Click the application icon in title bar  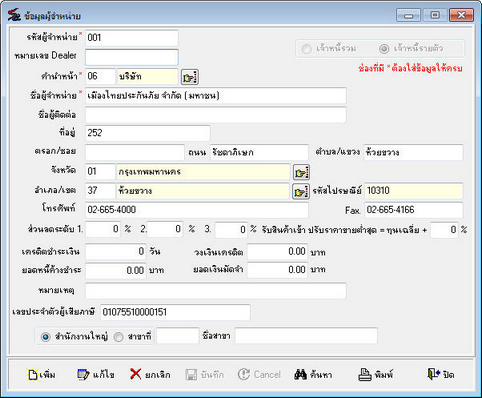point(14,15)
